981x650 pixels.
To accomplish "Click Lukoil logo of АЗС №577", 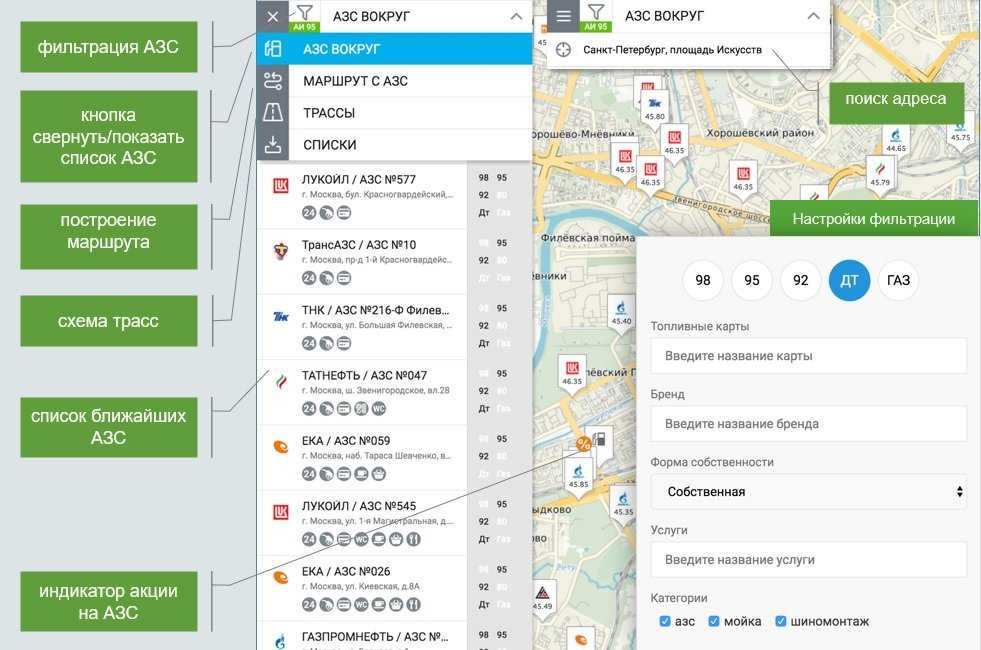I will tap(281, 185).
